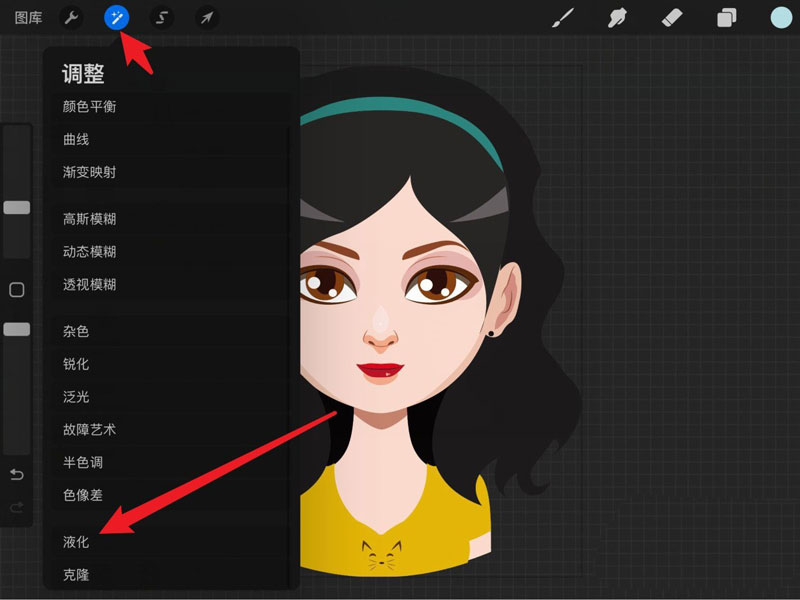This screenshot has height=600, width=800.
Task: Return to Gallery (图库)
Action: click(x=27, y=16)
